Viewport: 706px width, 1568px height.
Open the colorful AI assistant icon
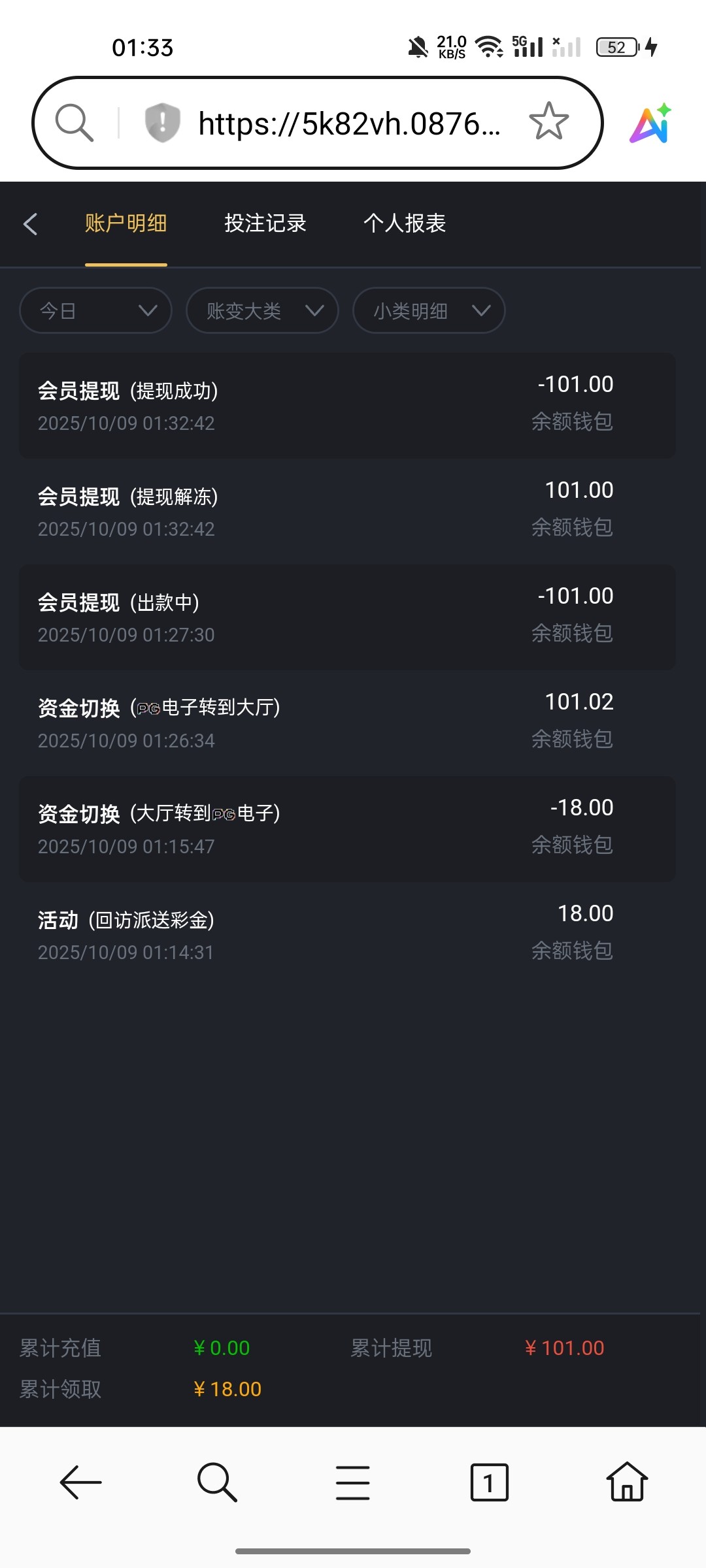(650, 123)
